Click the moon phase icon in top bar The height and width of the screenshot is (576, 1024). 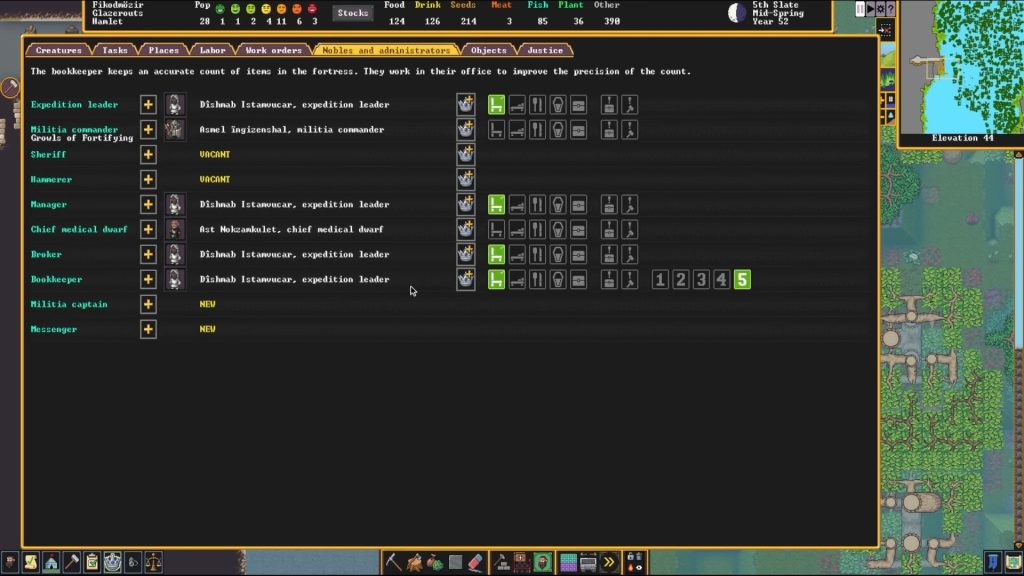[x=737, y=13]
